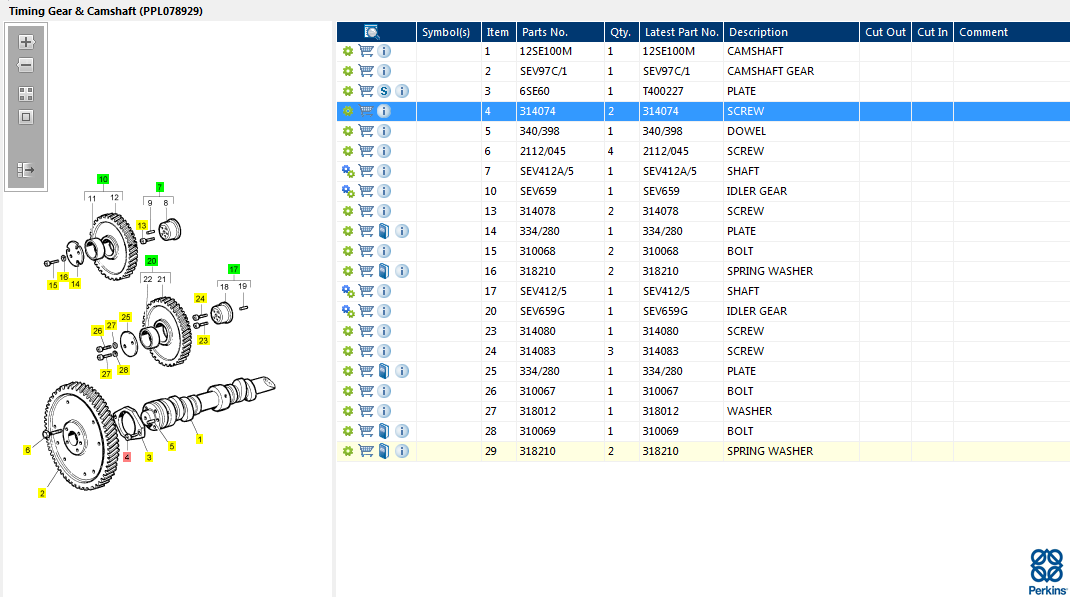Select green callout 10 in the diagram
This screenshot has width=1070, height=597.
click(103, 179)
